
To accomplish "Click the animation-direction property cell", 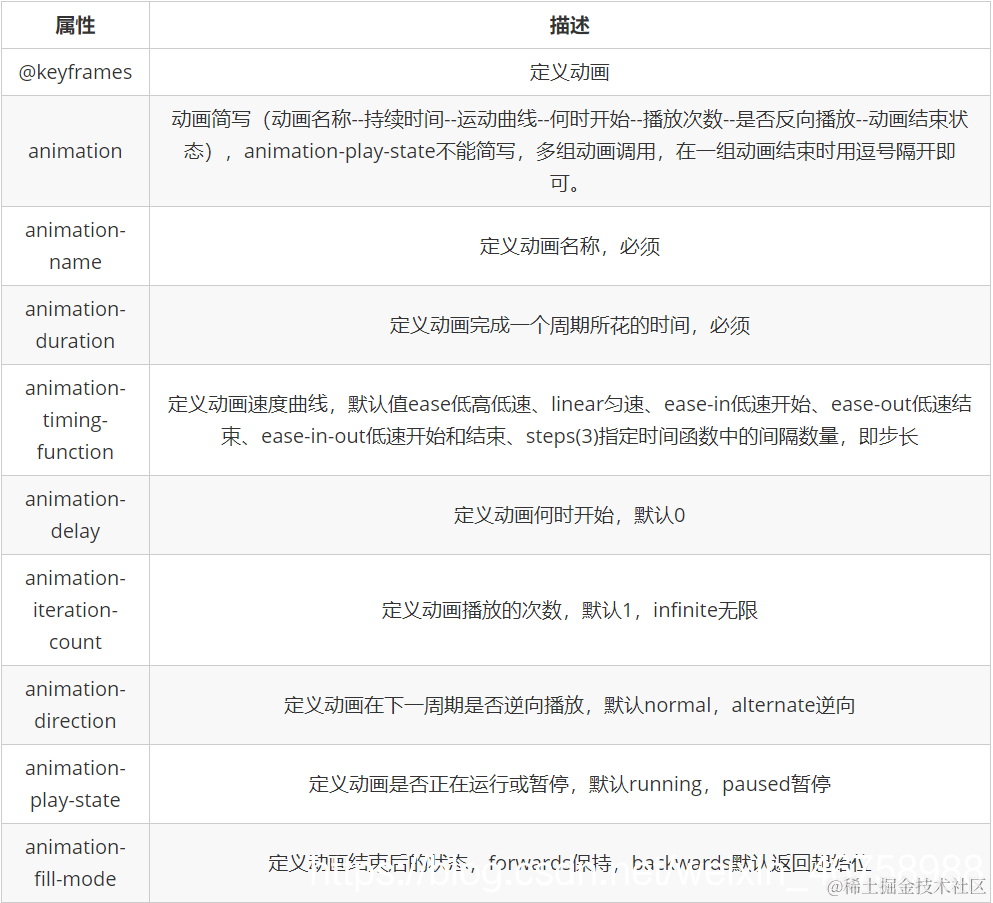I will (x=75, y=704).
